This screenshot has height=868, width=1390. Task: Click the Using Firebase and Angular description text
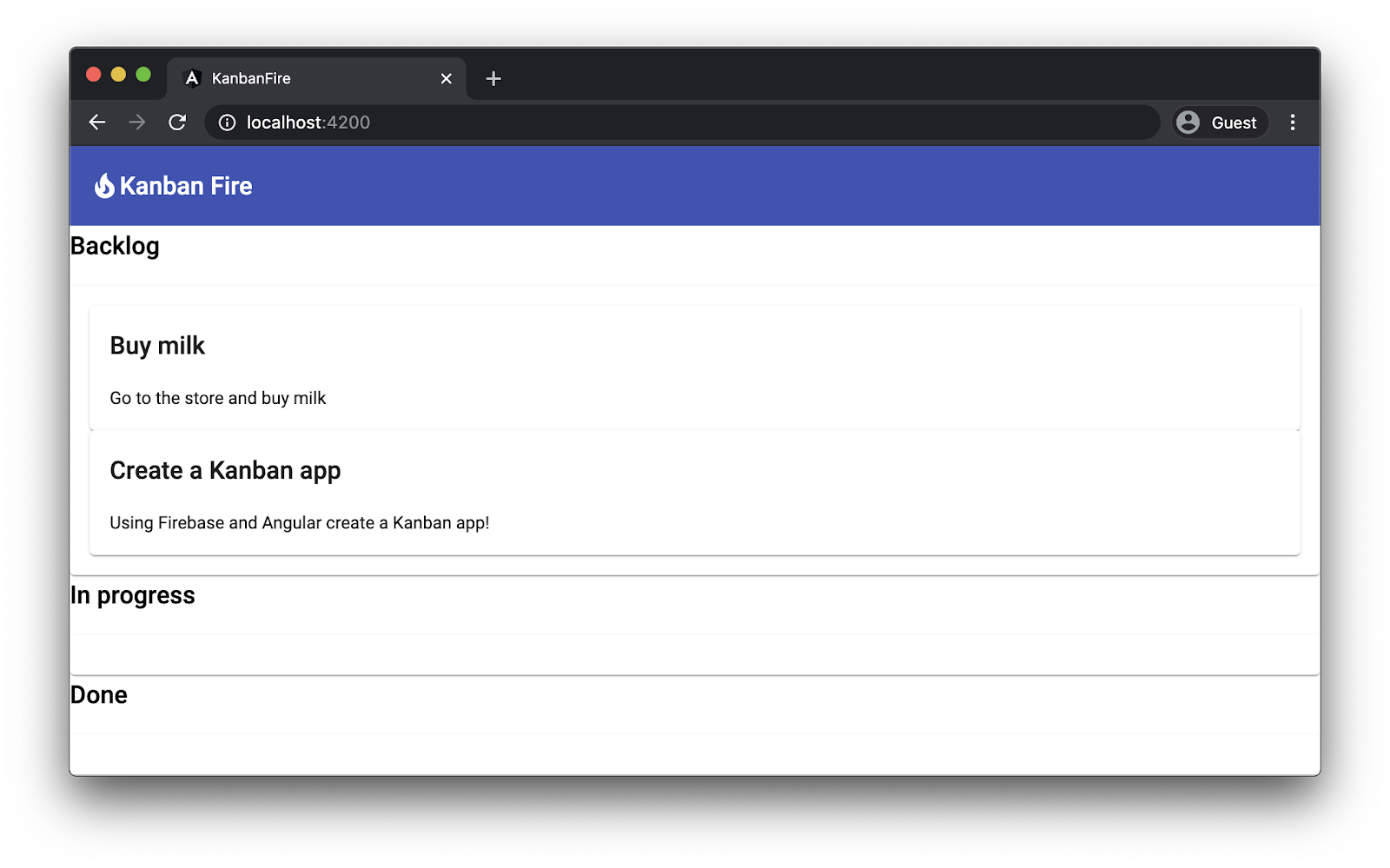pyautogui.click(x=299, y=523)
